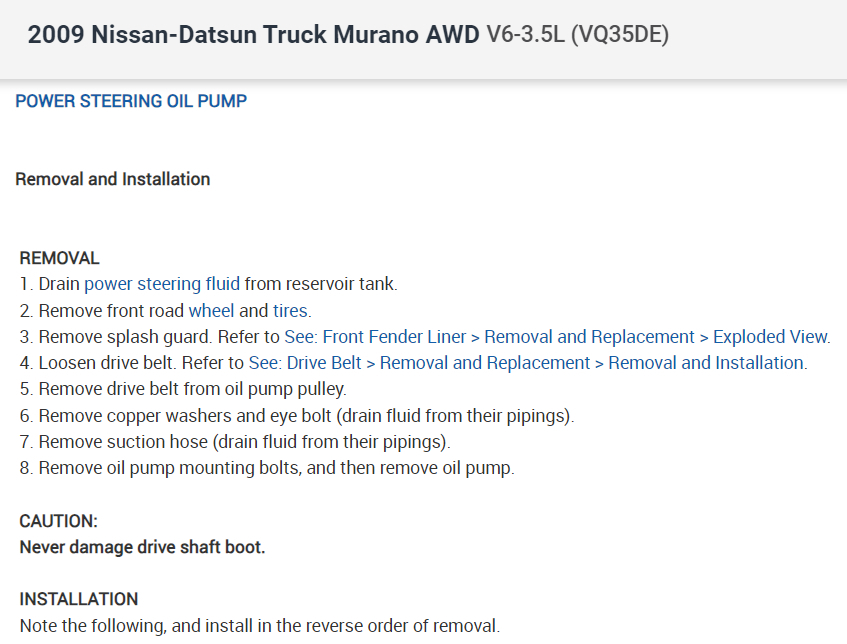Open the Front Fender Liner Exploded View link

(x=557, y=337)
